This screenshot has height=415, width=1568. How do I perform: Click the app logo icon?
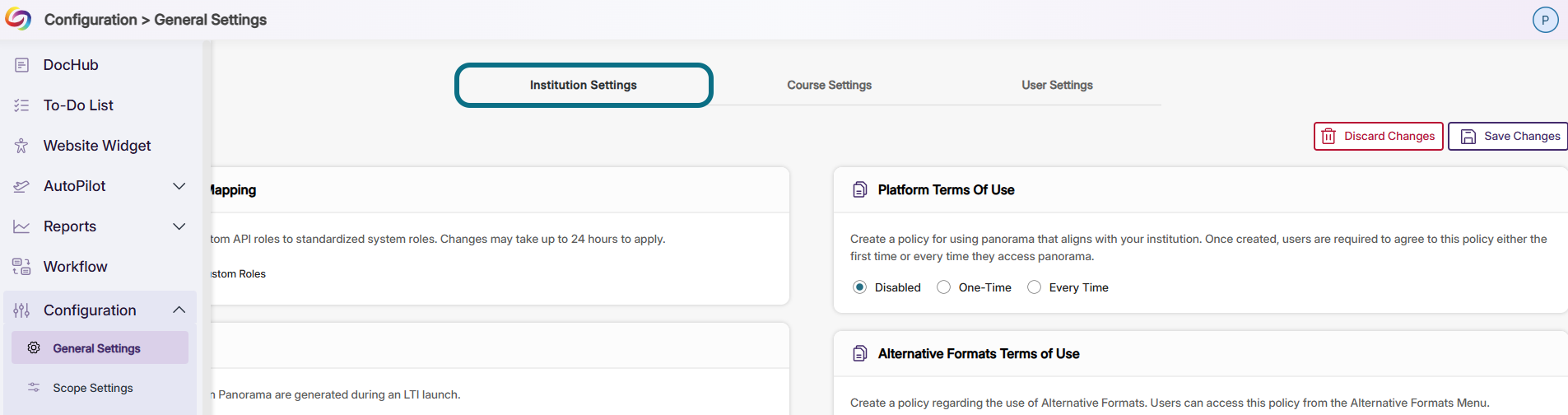(18, 19)
